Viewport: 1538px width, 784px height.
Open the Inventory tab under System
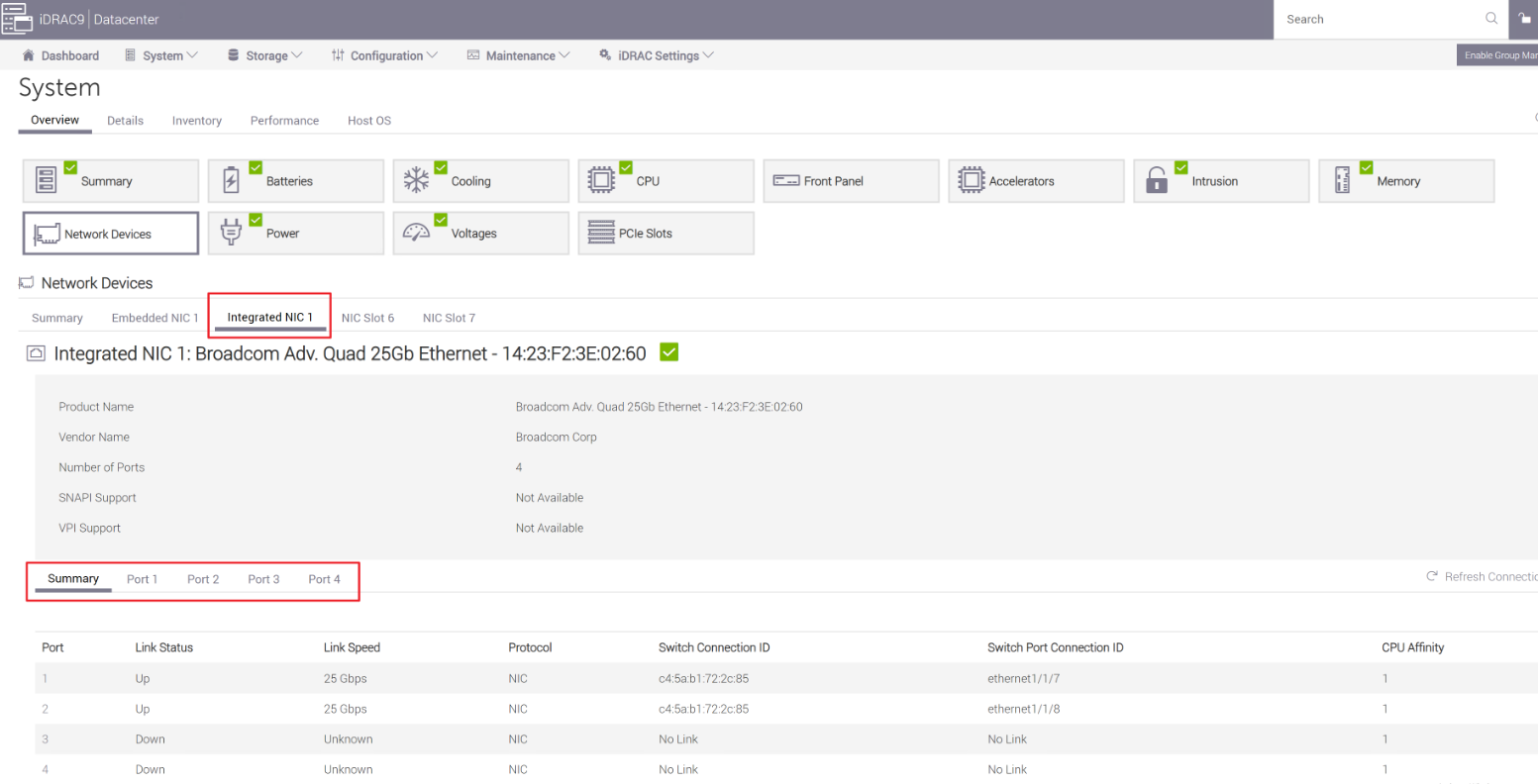pos(196,120)
